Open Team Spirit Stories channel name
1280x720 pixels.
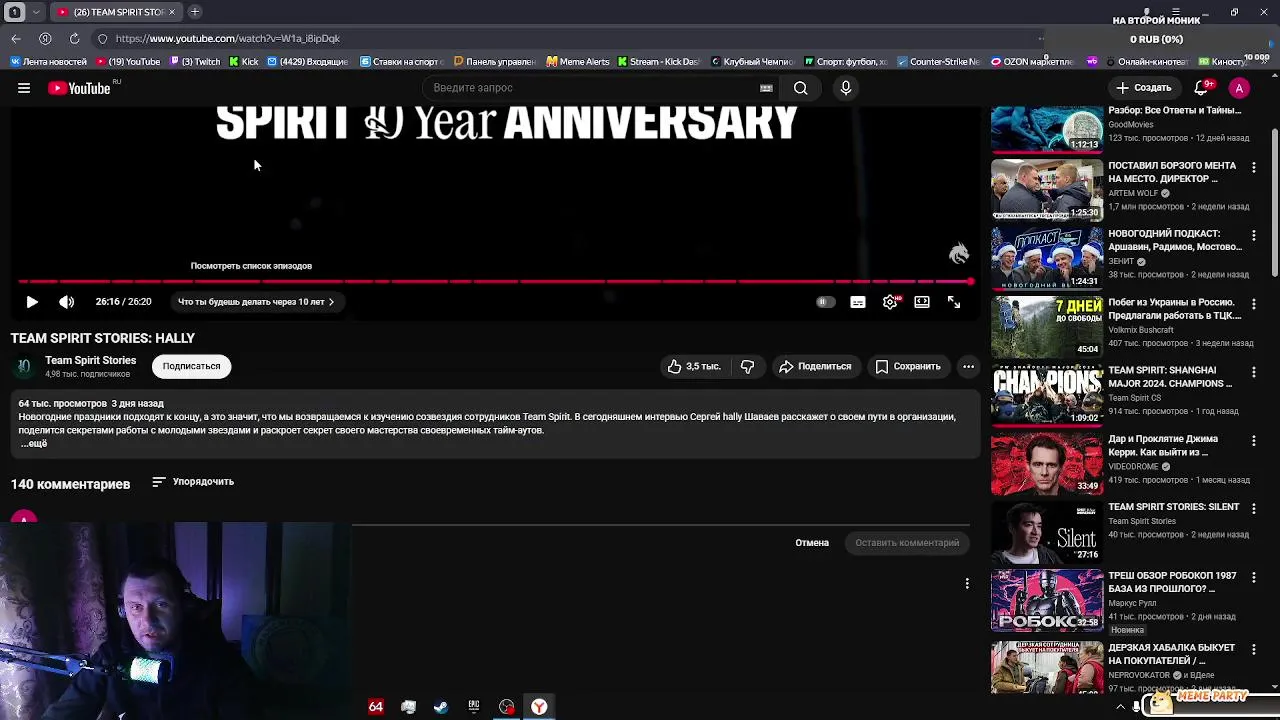point(90,360)
